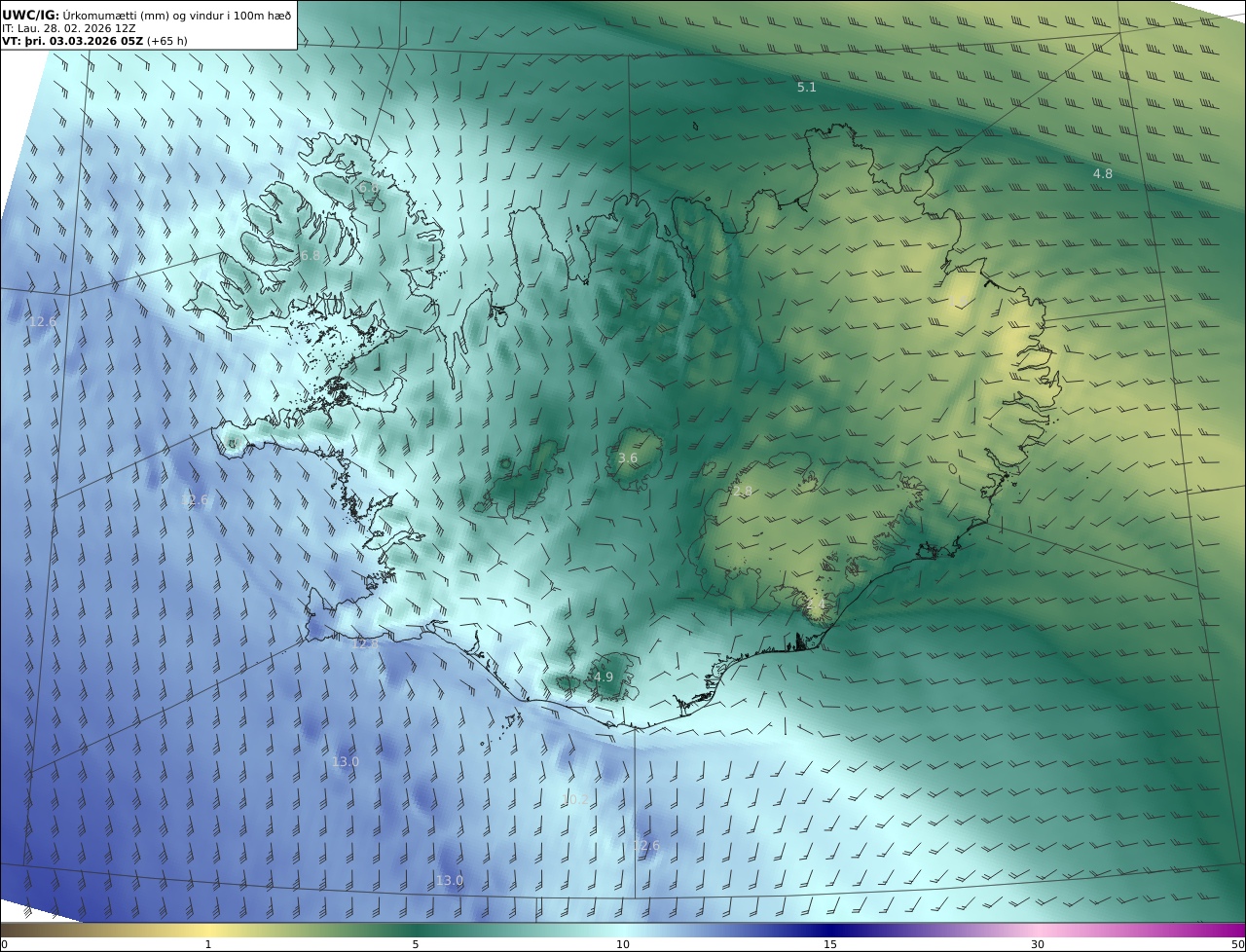
Task: Click the 12.6 value just below the 10.2 value
Action: pos(645,846)
